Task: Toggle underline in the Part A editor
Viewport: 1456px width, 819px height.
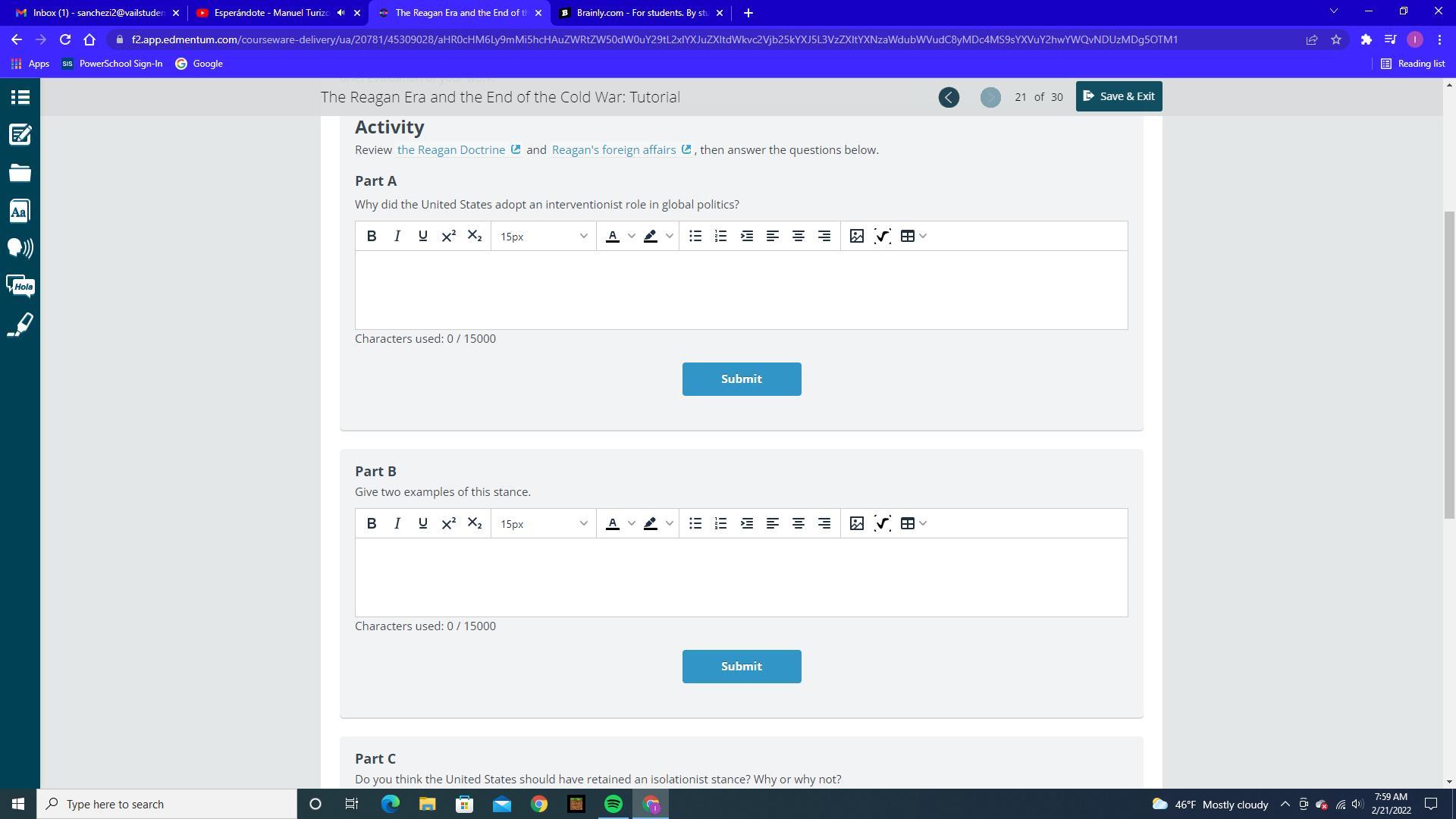Action: click(x=422, y=236)
